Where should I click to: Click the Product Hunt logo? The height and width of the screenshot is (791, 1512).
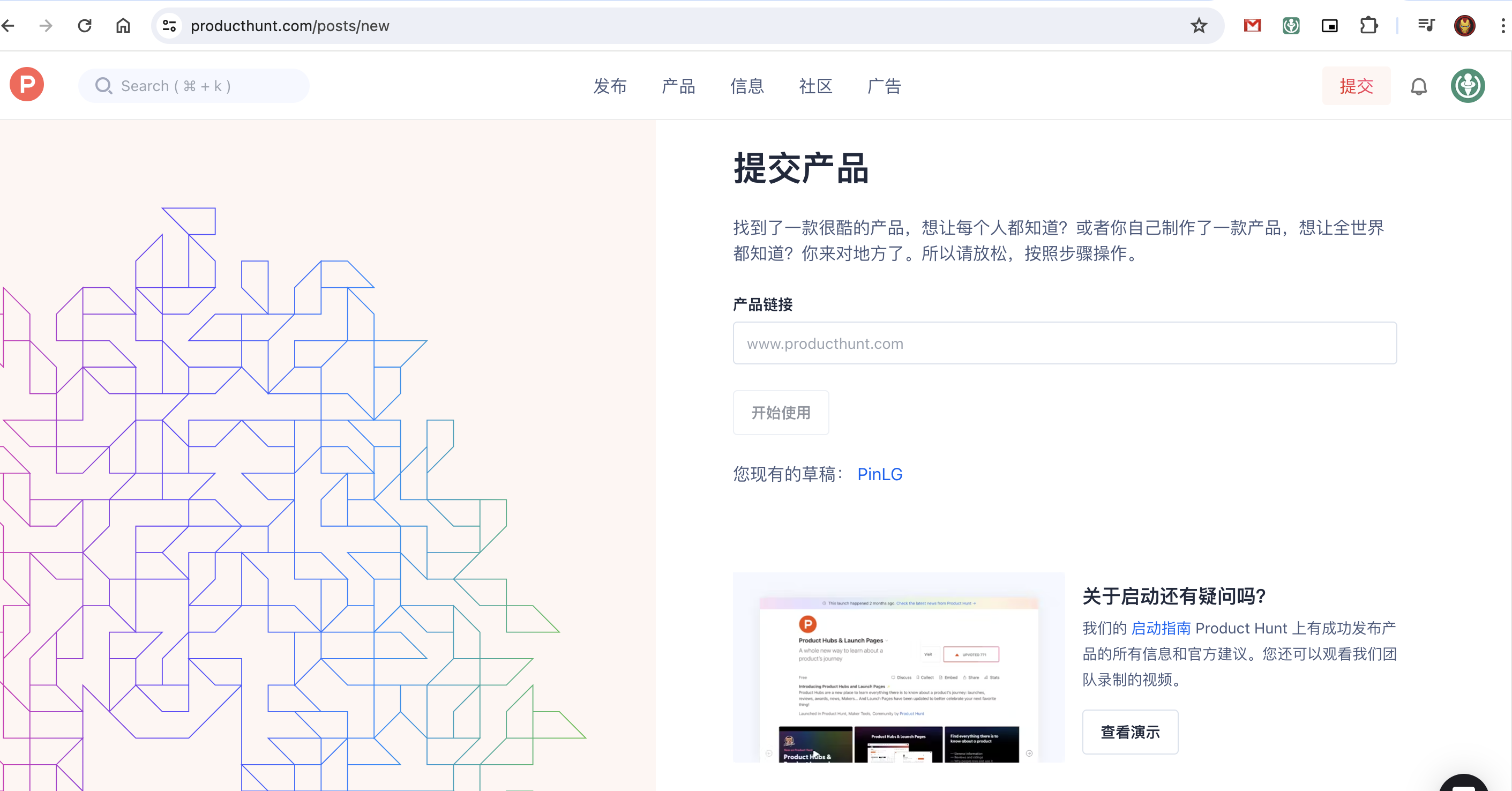(x=27, y=85)
